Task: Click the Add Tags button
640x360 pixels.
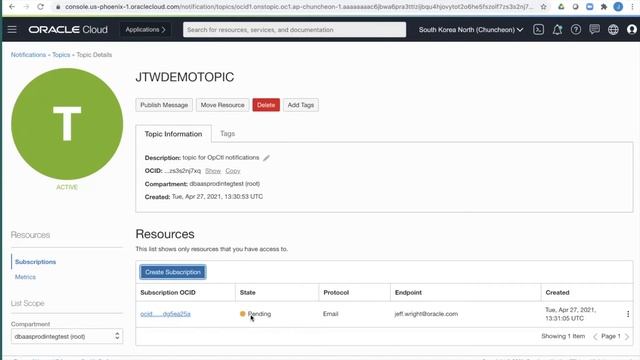Action: click(x=301, y=105)
